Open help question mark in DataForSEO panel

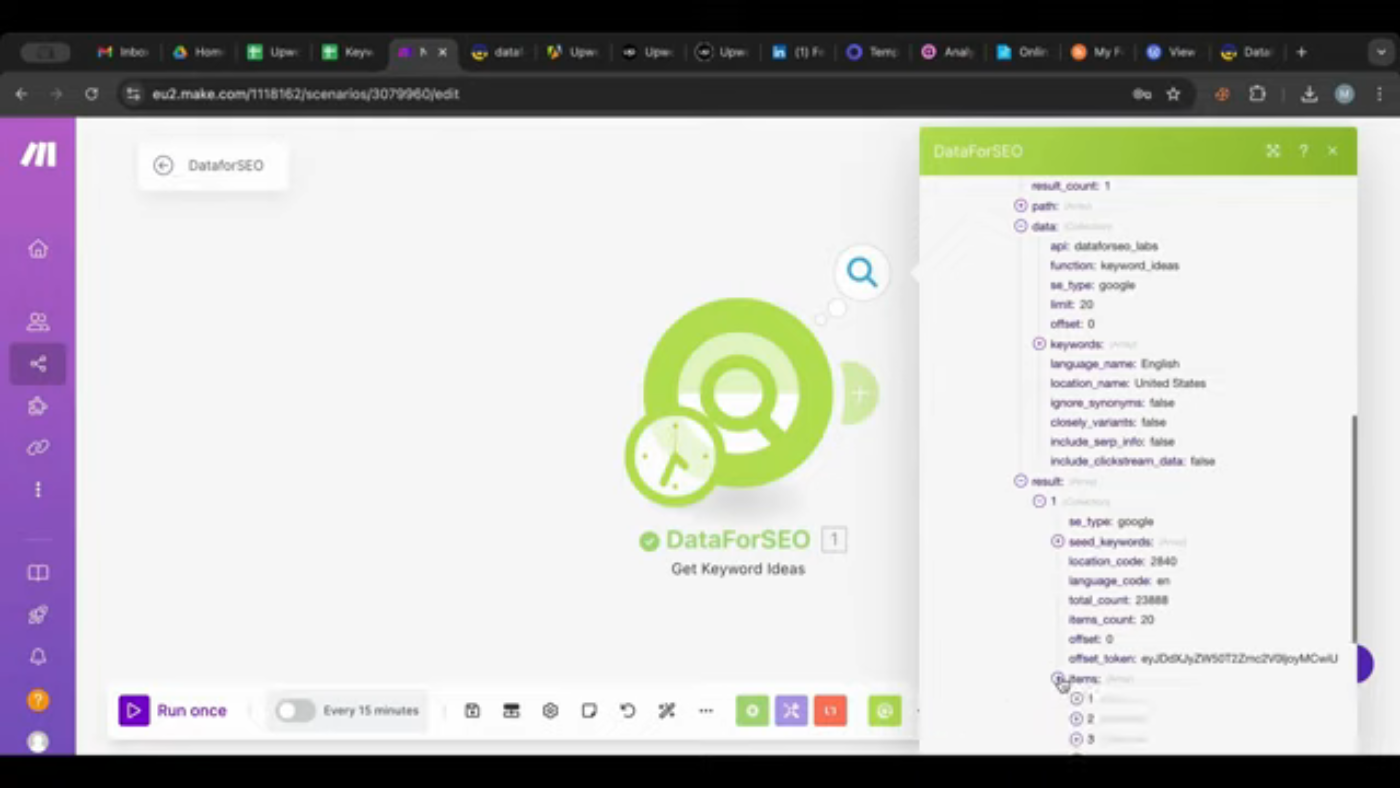pyautogui.click(x=1303, y=151)
